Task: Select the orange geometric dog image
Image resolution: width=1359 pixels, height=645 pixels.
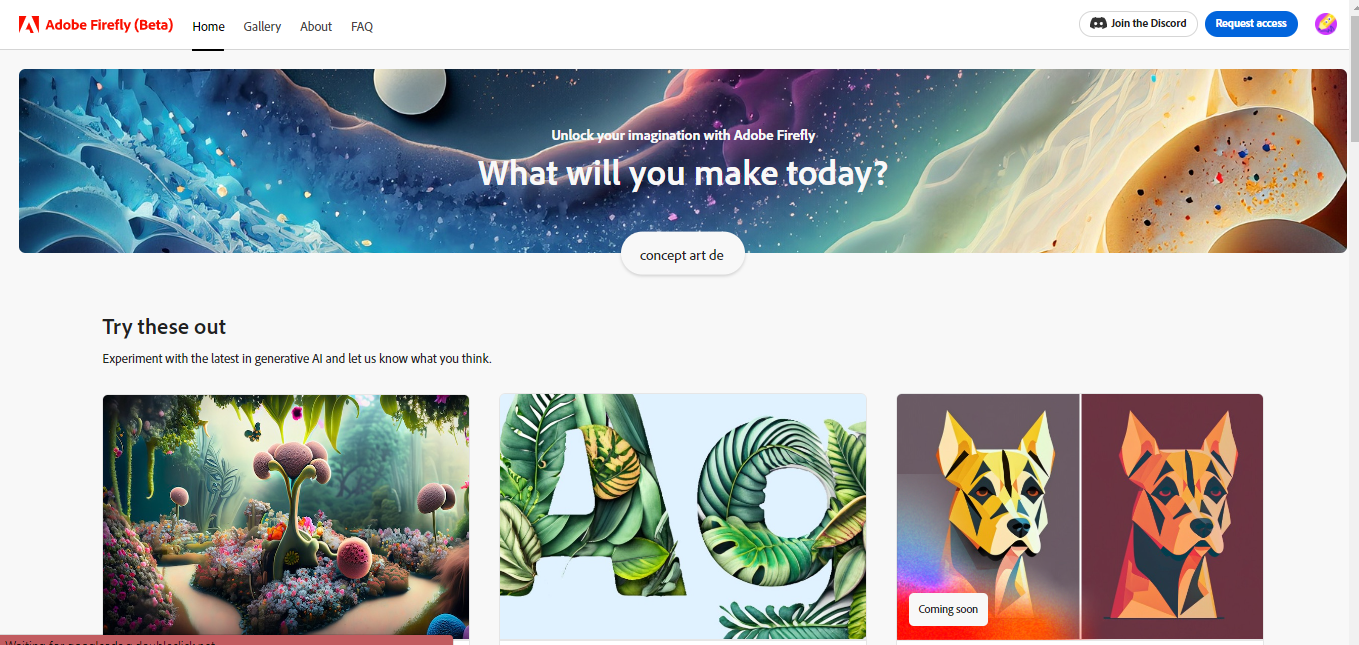Action: (x=1173, y=516)
